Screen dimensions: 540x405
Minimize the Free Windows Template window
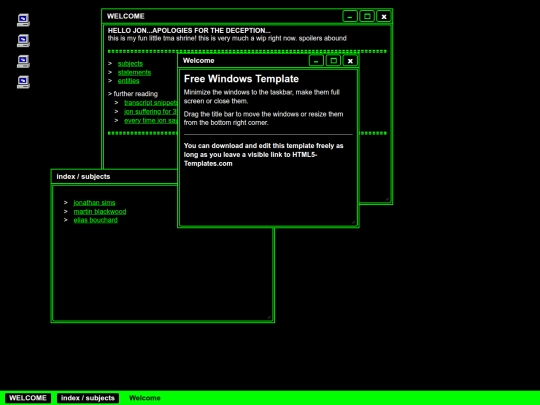tap(316, 61)
